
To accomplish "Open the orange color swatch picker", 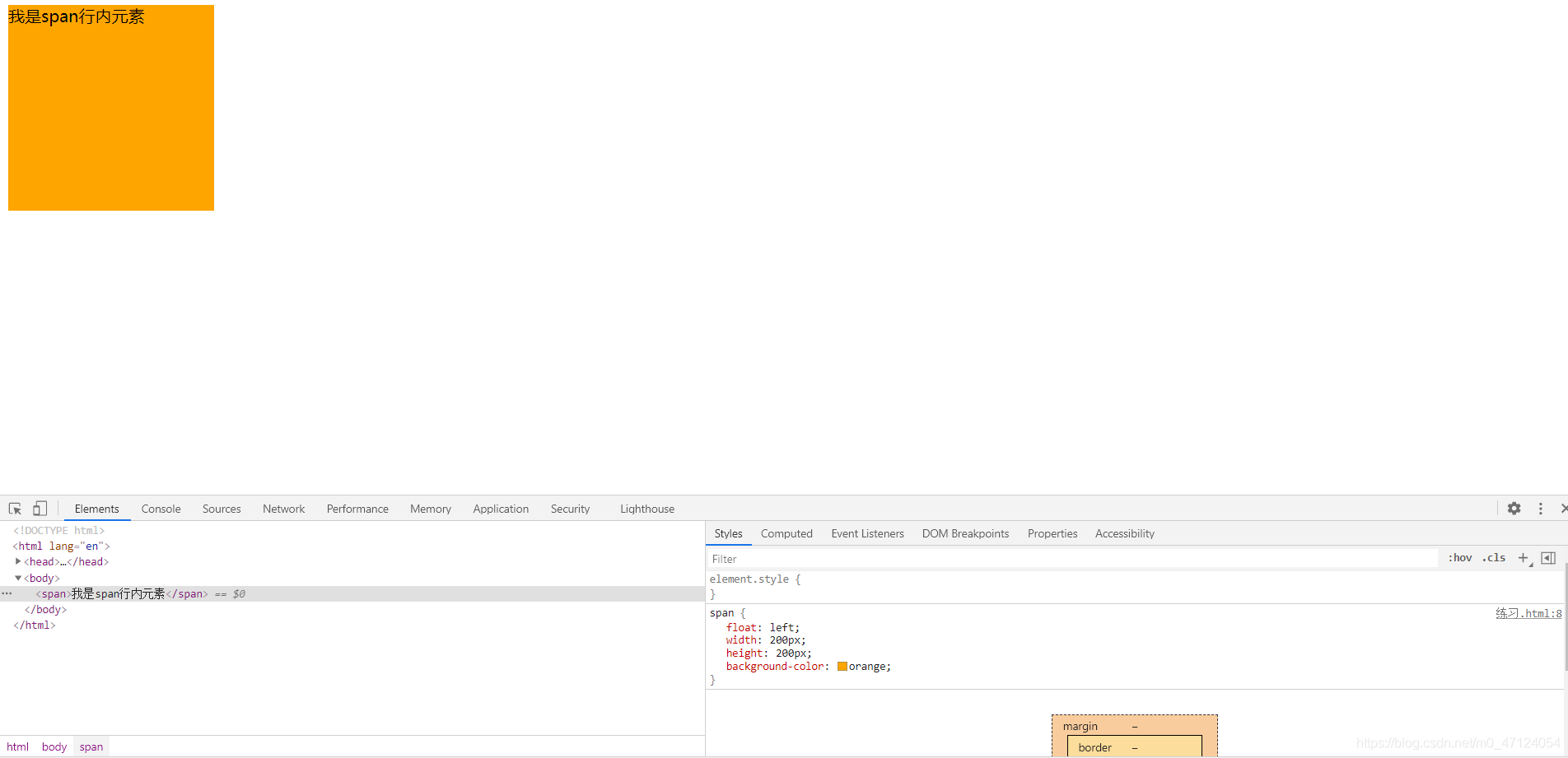I will point(842,667).
